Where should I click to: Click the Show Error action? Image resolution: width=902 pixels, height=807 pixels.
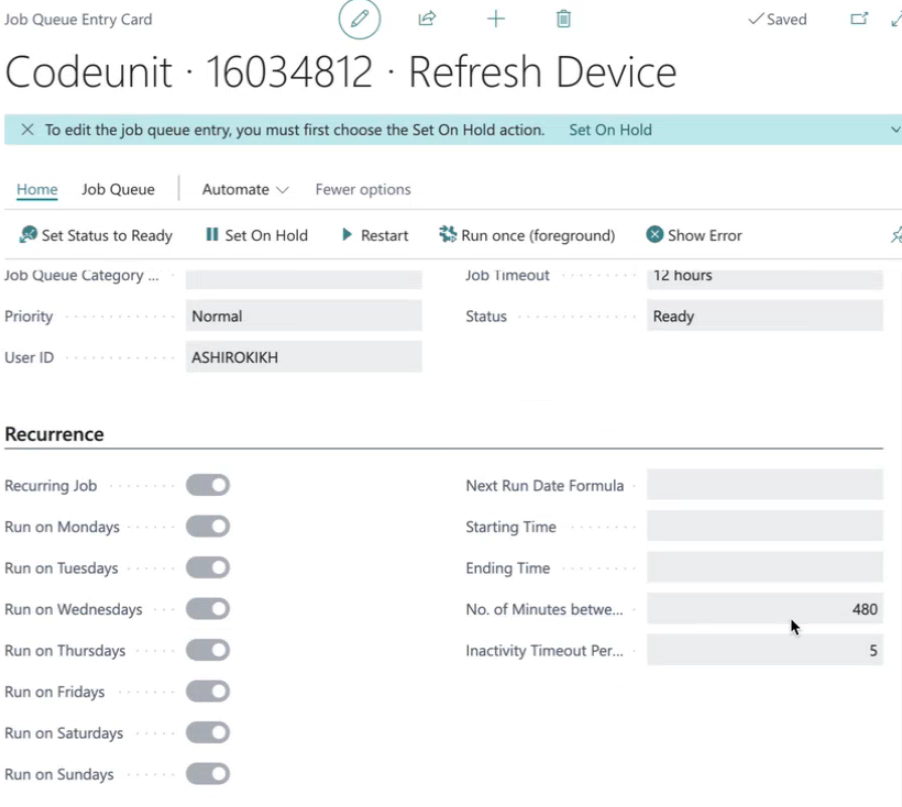[x=694, y=235]
